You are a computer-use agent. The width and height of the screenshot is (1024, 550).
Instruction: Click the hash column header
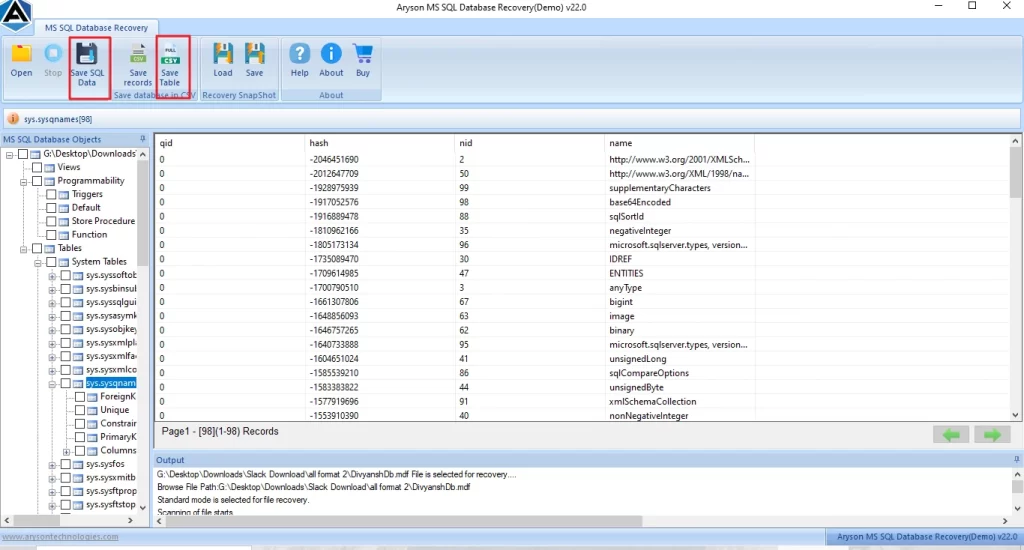pos(379,143)
